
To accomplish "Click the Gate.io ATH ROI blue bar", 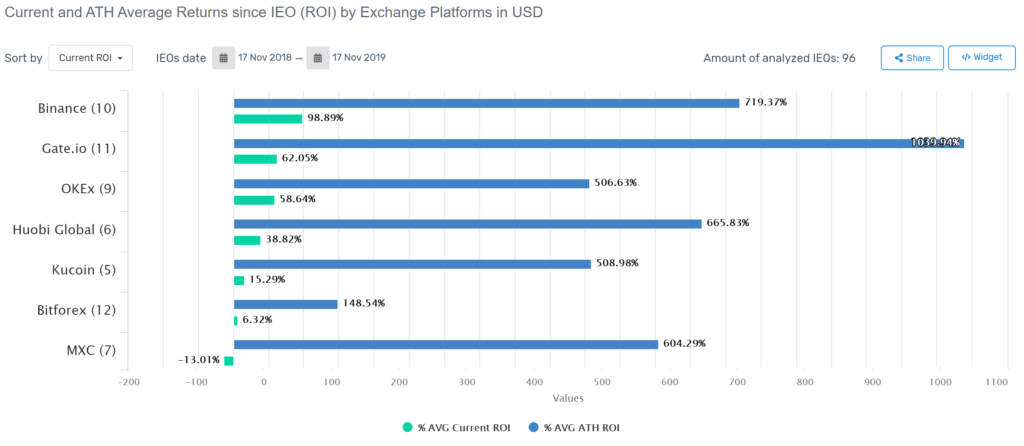I will tap(599, 143).
